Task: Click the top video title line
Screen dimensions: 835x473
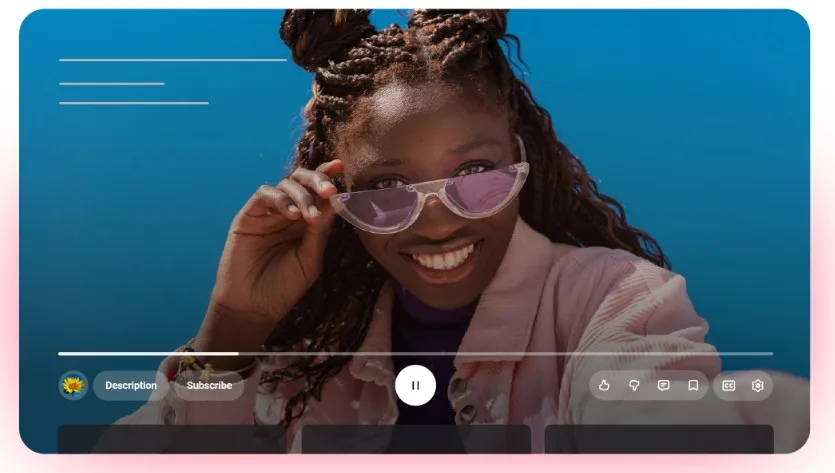Action: point(173,60)
